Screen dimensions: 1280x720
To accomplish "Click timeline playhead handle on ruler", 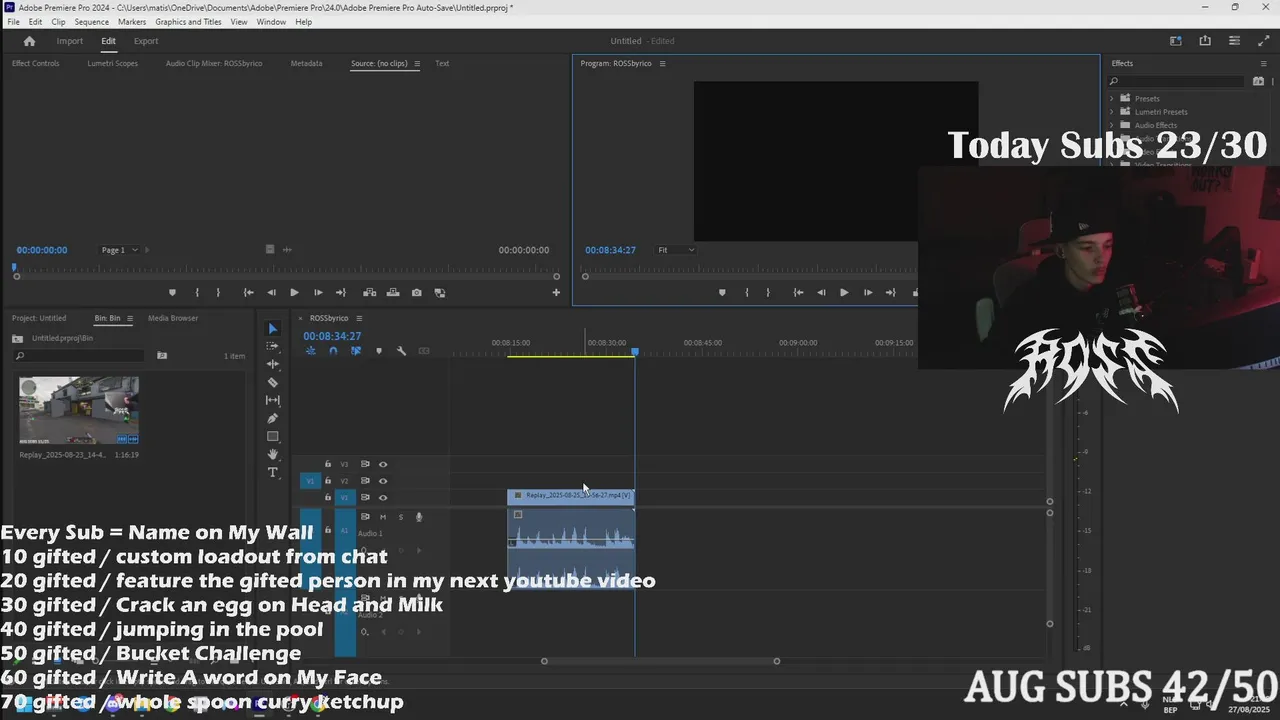I will tap(635, 352).
